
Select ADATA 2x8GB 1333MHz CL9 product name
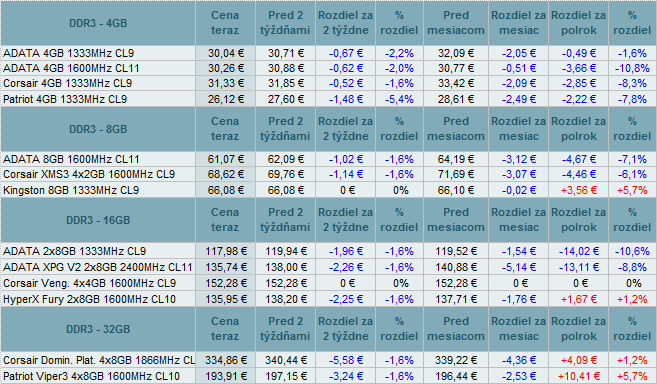(x=75, y=252)
